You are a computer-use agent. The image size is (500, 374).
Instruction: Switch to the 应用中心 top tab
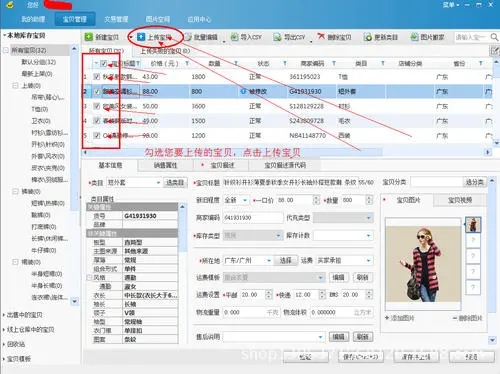(x=199, y=19)
